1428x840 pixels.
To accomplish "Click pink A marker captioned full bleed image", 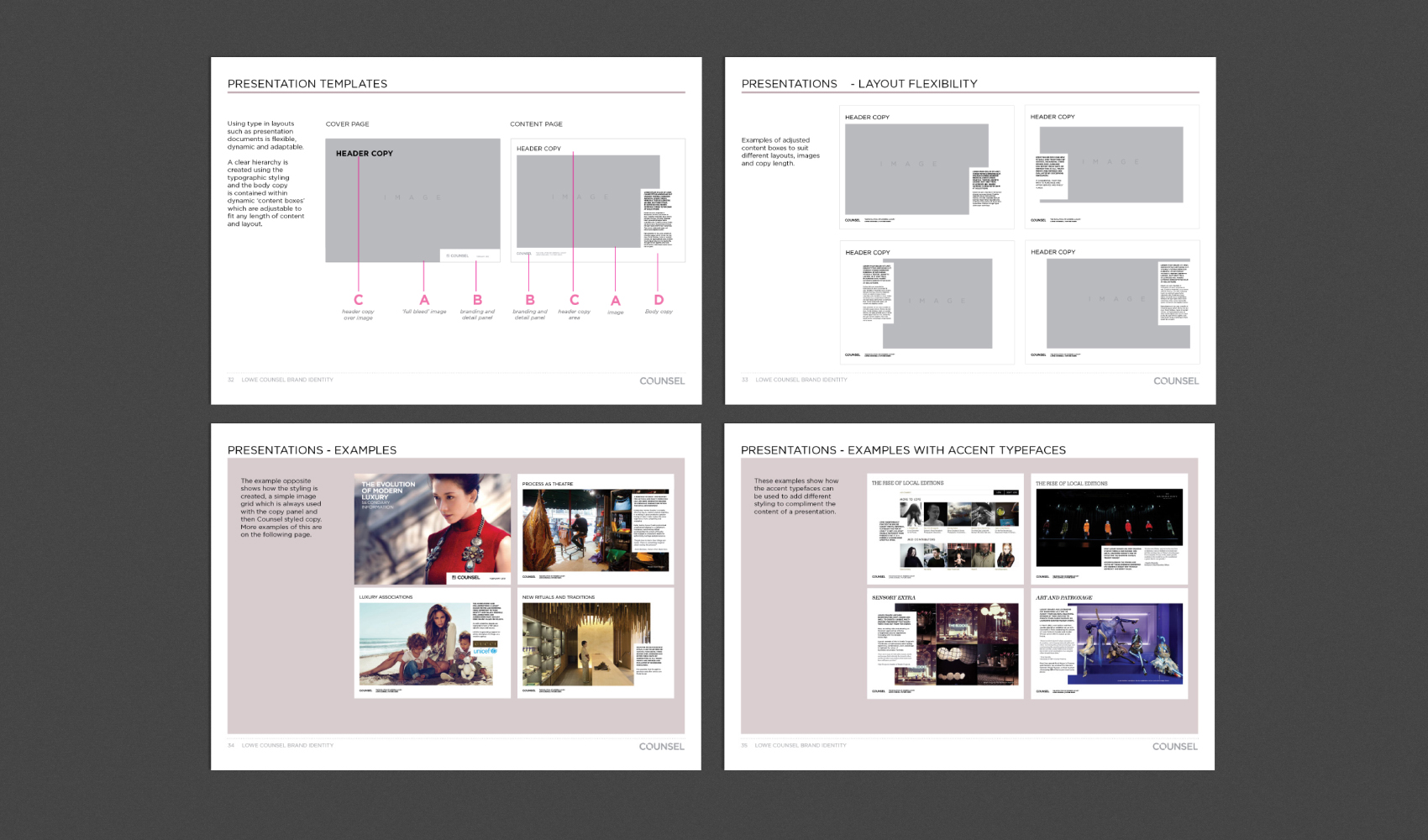I will tap(424, 300).
